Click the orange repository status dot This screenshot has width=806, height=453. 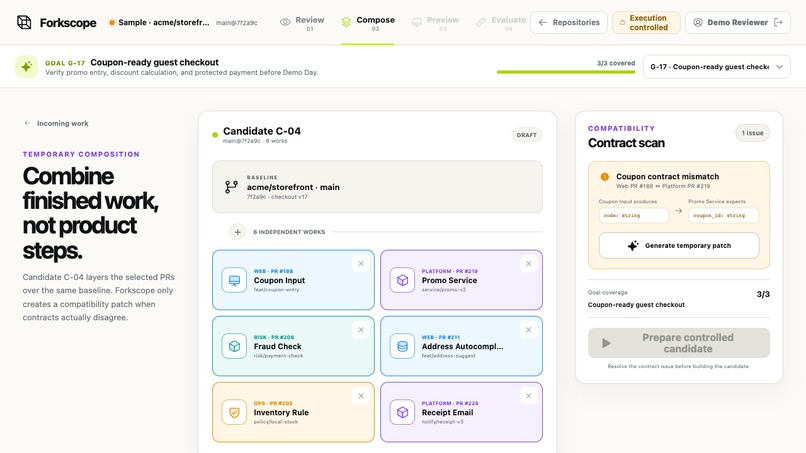(112, 23)
